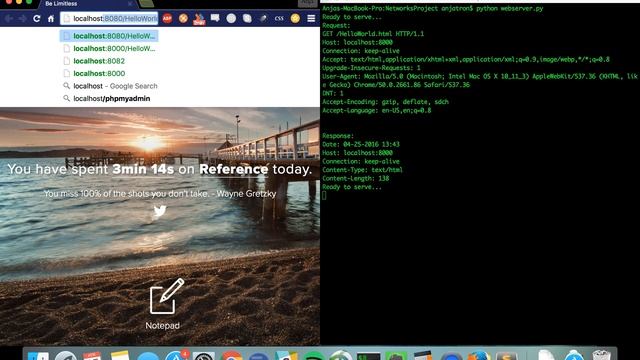Click the browser back arrow
This screenshot has width=640, height=360.
point(9,18)
